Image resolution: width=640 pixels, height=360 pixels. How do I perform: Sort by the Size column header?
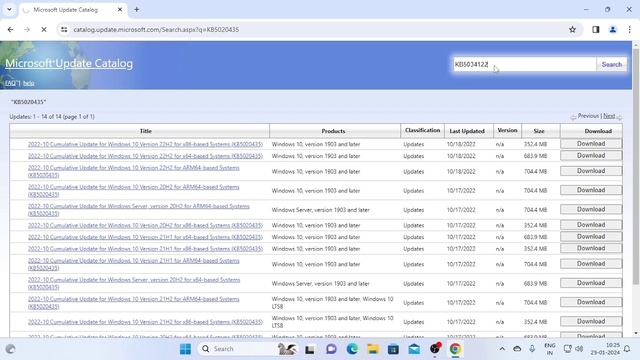pyautogui.click(x=539, y=131)
